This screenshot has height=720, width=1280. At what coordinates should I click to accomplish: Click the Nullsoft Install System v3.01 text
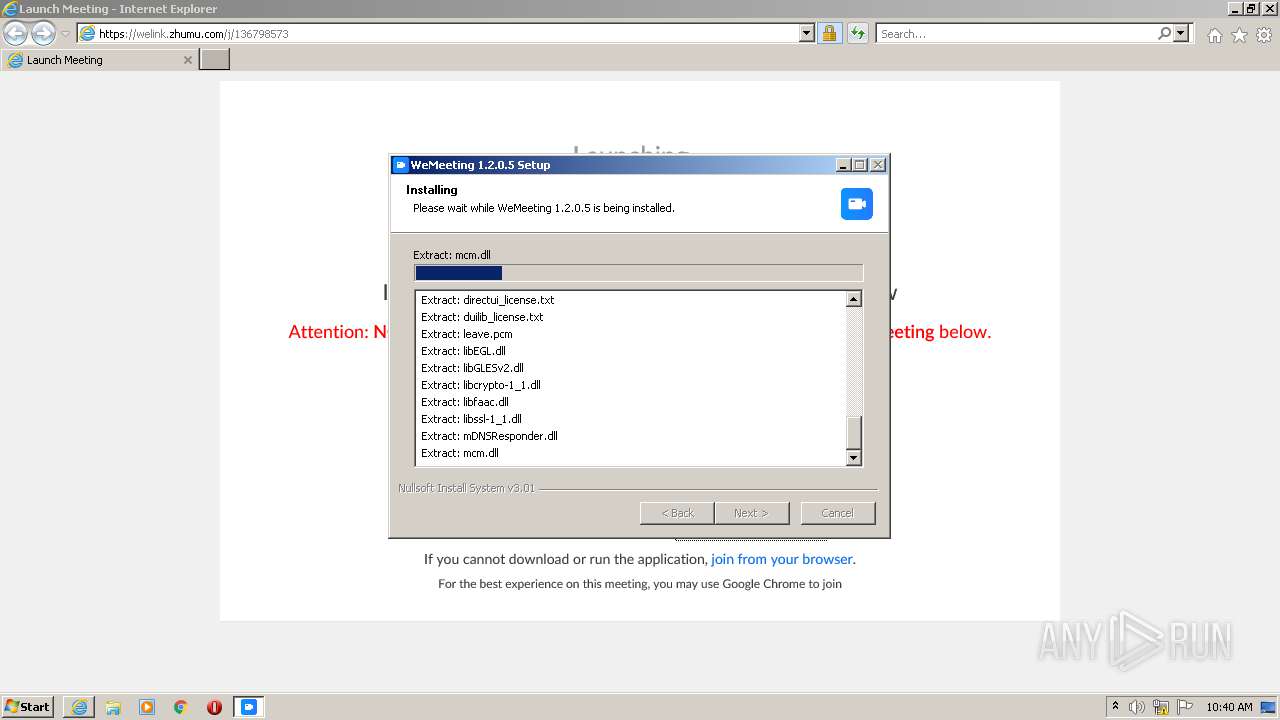[x=466, y=488]
